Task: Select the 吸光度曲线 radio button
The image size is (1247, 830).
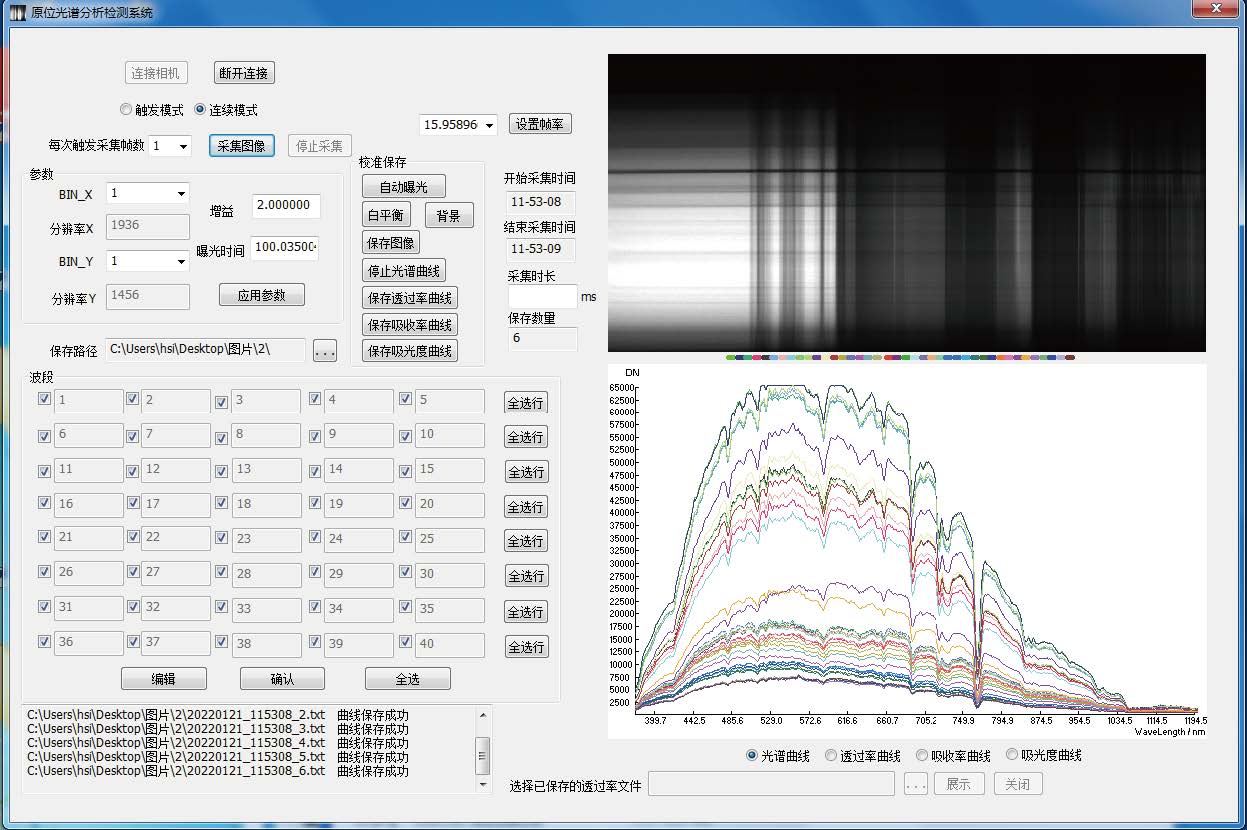Action: click(1012, 755)
